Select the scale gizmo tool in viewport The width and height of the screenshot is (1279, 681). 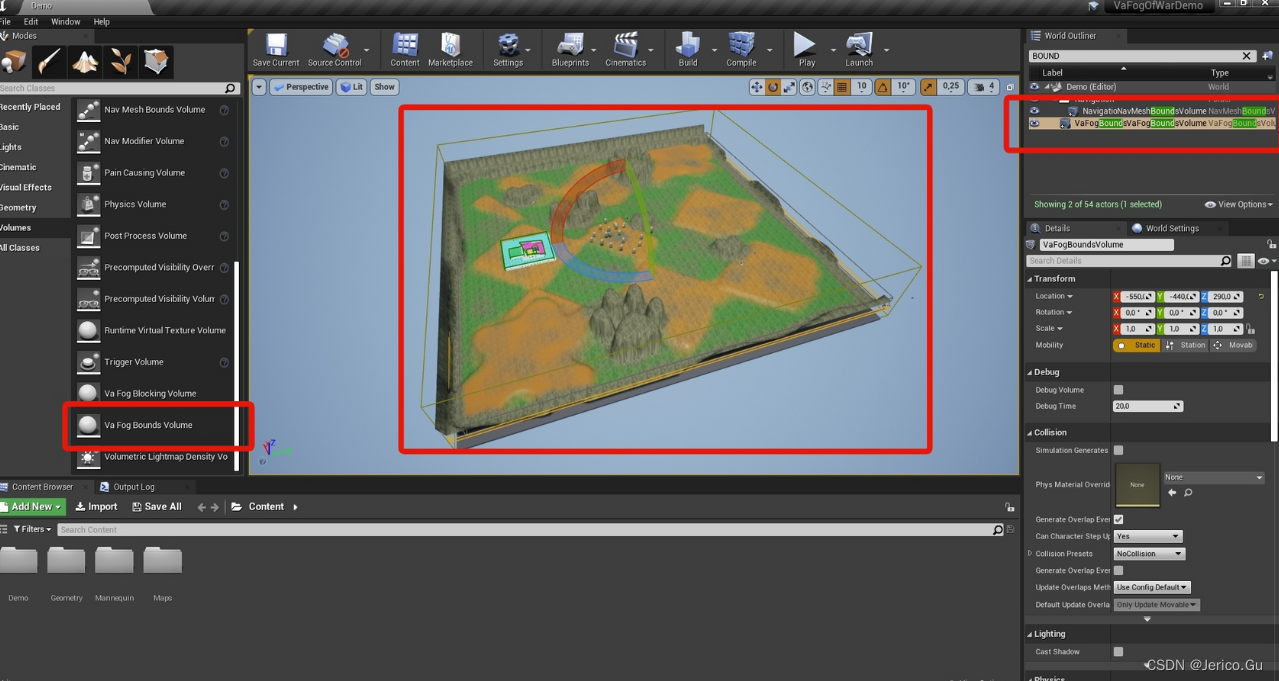tap(789, 87)
